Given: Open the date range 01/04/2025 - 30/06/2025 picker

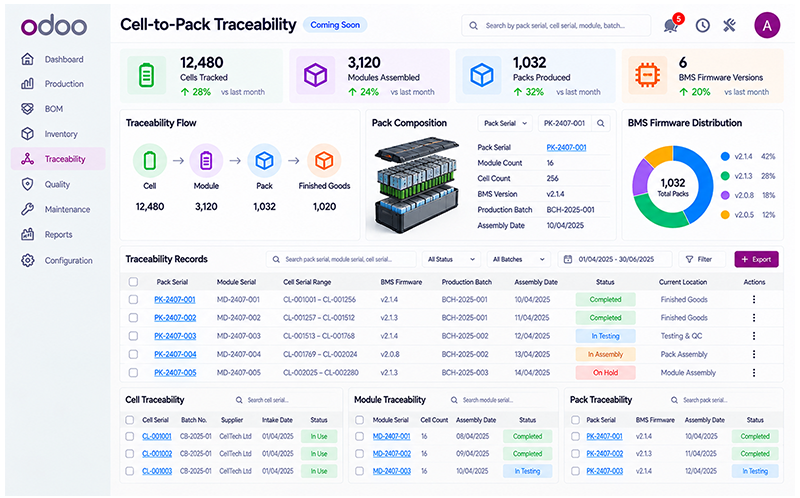Looking at the screenshot, I should tap(615, 259).
